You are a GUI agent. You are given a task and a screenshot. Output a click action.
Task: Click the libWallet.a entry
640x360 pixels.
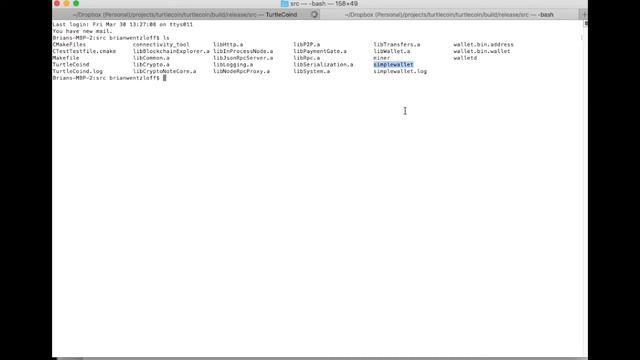392,51
